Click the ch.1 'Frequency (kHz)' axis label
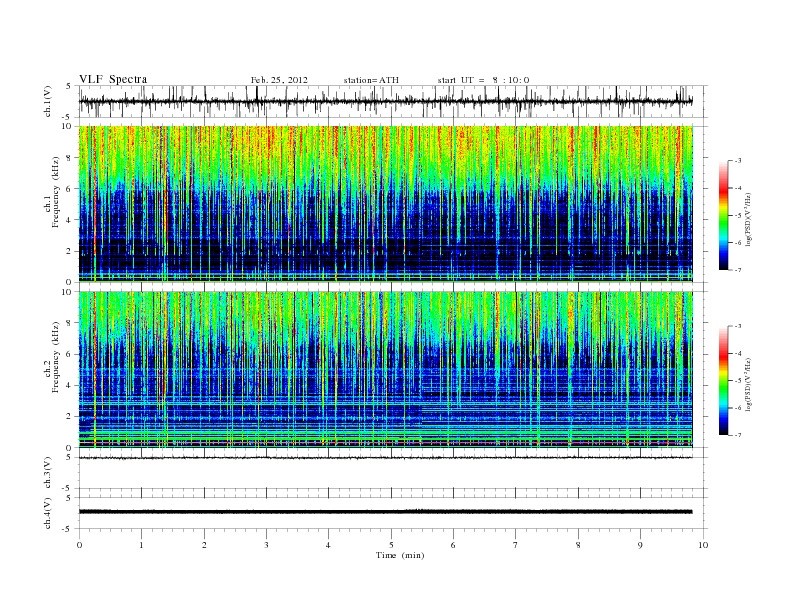The image size is (792, 612). 56,192
